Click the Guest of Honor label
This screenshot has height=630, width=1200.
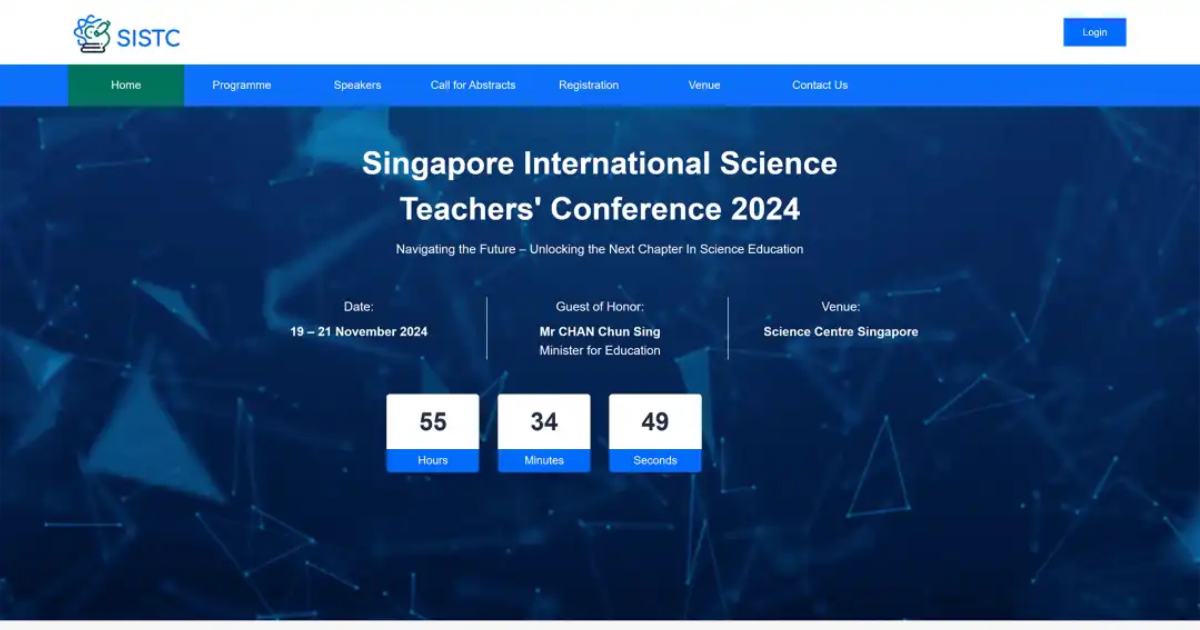tap(599, 307)
